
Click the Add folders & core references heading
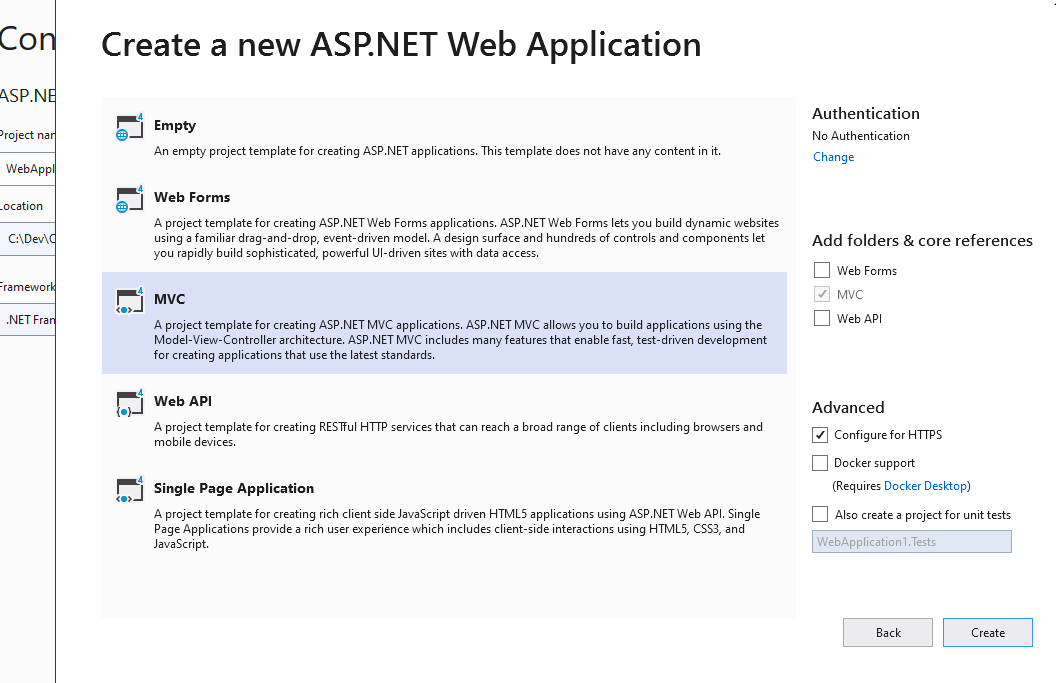point(922,240)
